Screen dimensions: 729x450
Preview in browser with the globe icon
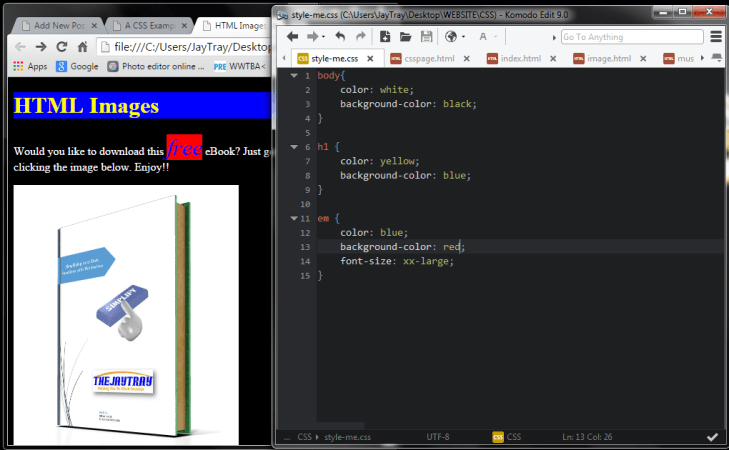point(451,36)
